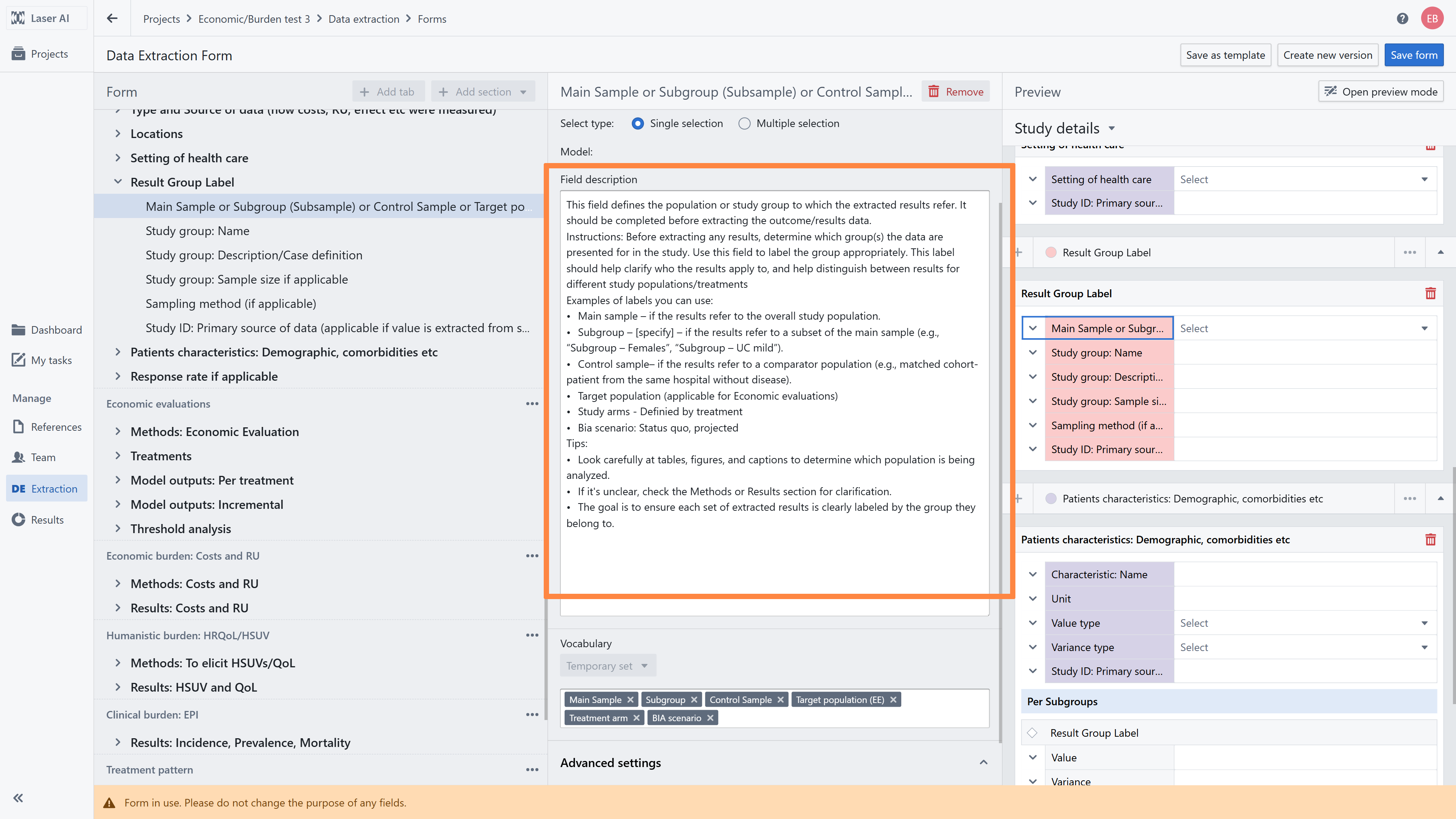Go to Economic/Burden test 3 breadcrumb
Image resolution: width=1456 pixels, height=819 pixels.
pyautogui.click(x=254, y=19)
